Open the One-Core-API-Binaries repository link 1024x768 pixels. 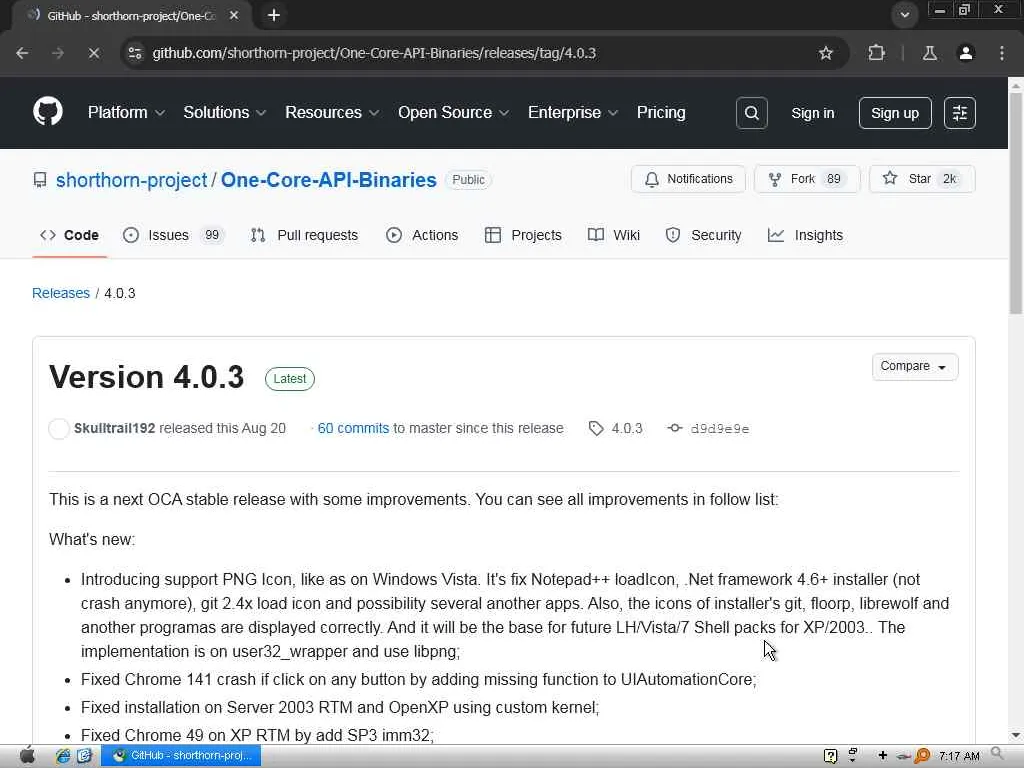pos(328,180)
